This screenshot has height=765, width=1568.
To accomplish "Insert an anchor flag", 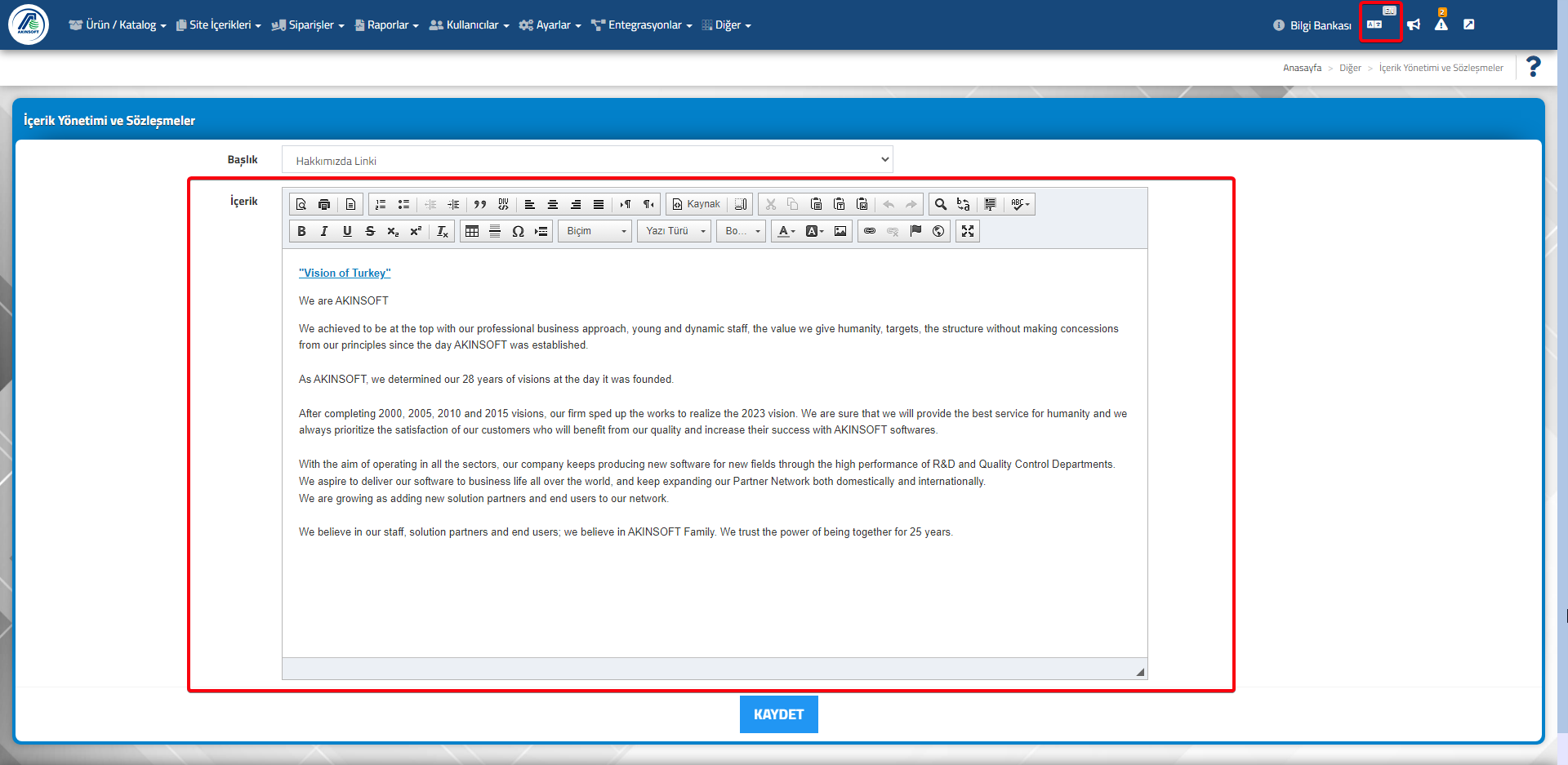I will click(915, 231).
